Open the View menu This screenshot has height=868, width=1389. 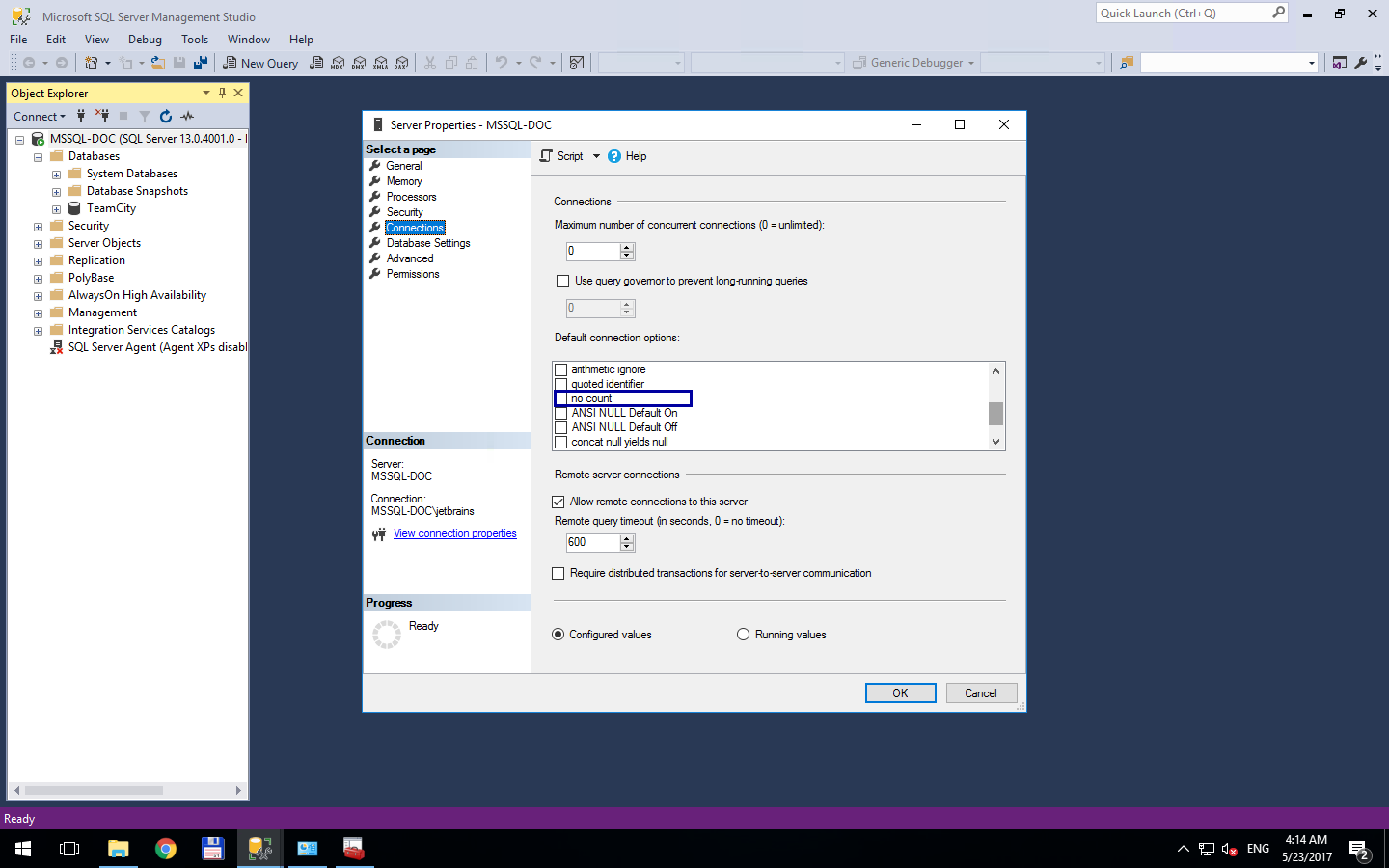(96, 40)
